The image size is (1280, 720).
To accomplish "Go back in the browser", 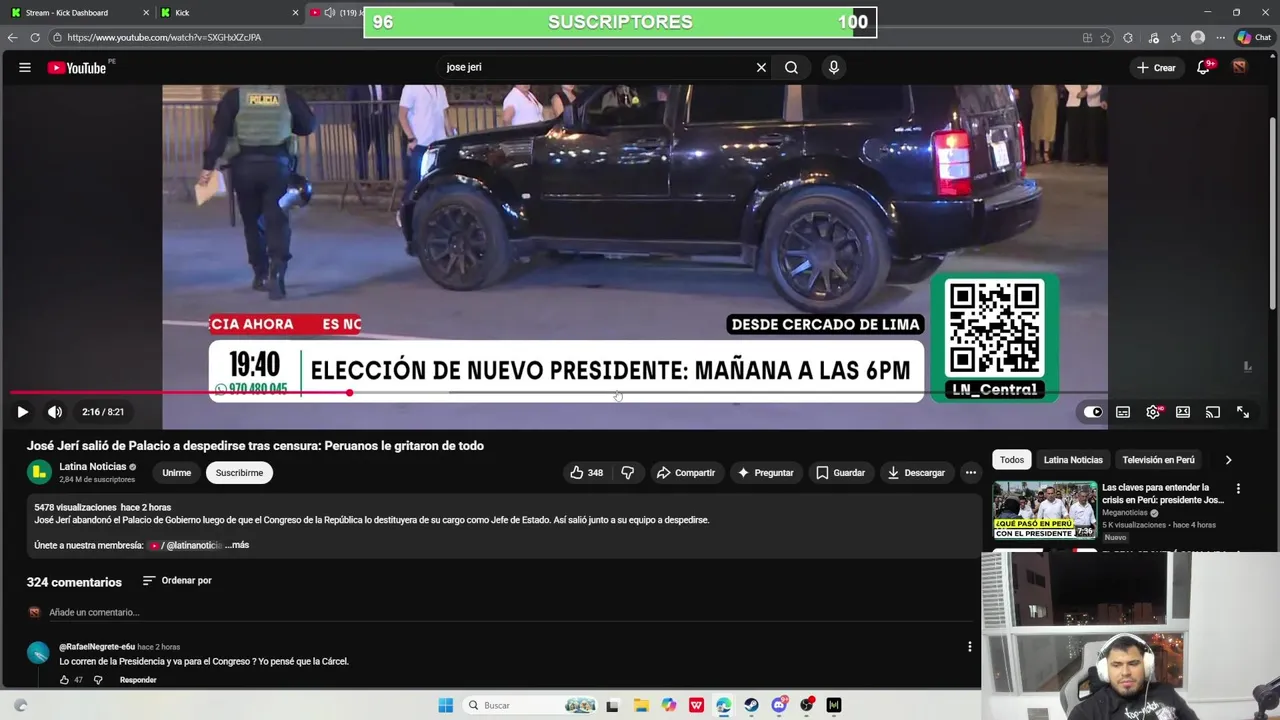I will point(12,37).
